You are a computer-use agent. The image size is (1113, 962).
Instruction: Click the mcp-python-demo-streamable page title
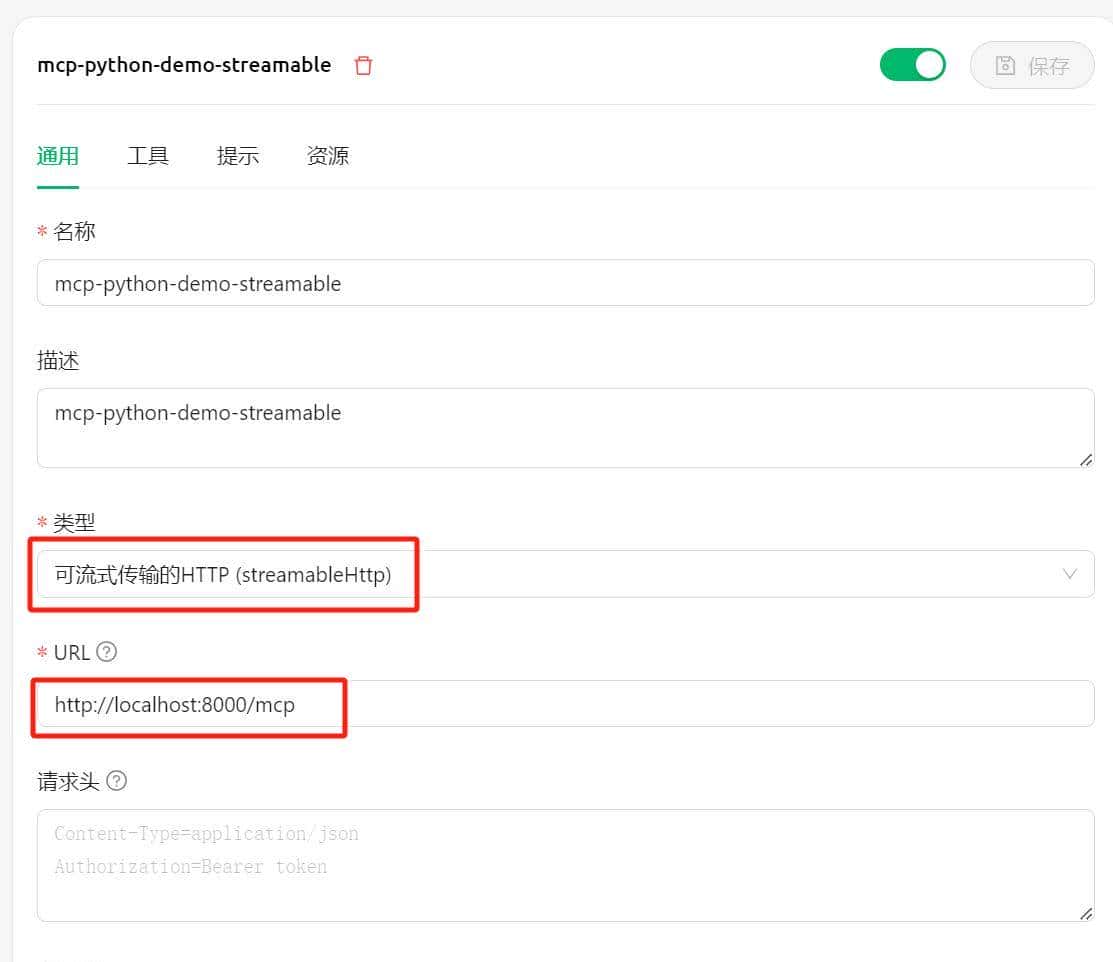[x=184, y=65]
